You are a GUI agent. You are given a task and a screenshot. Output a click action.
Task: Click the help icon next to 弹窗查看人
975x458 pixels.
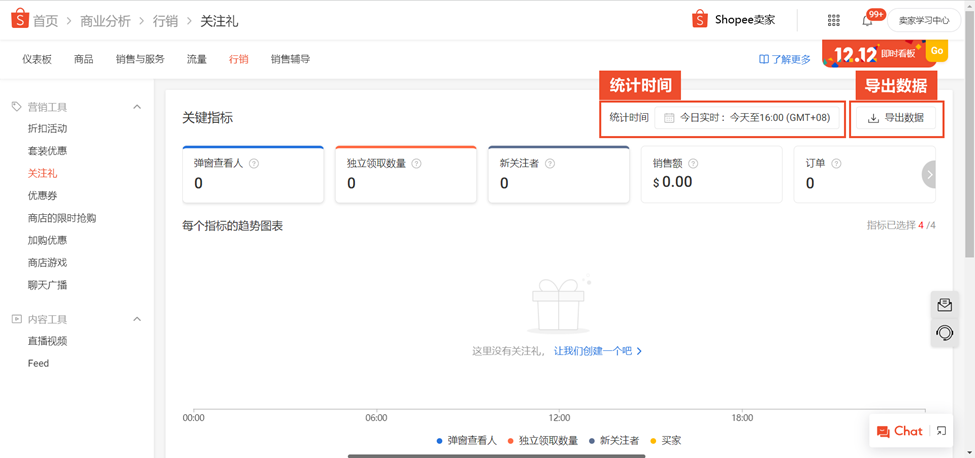click(x=254, y=163)
